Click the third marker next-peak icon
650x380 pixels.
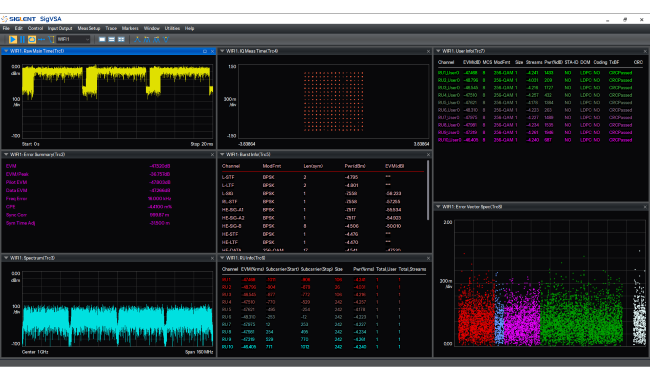156,39
